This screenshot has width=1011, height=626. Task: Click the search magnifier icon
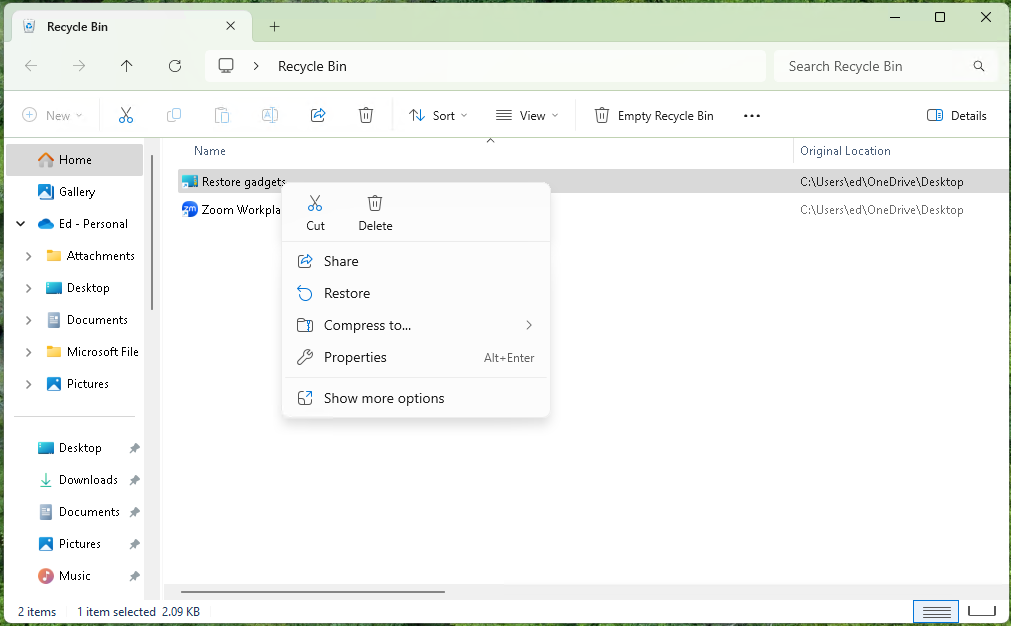[979, 66]
